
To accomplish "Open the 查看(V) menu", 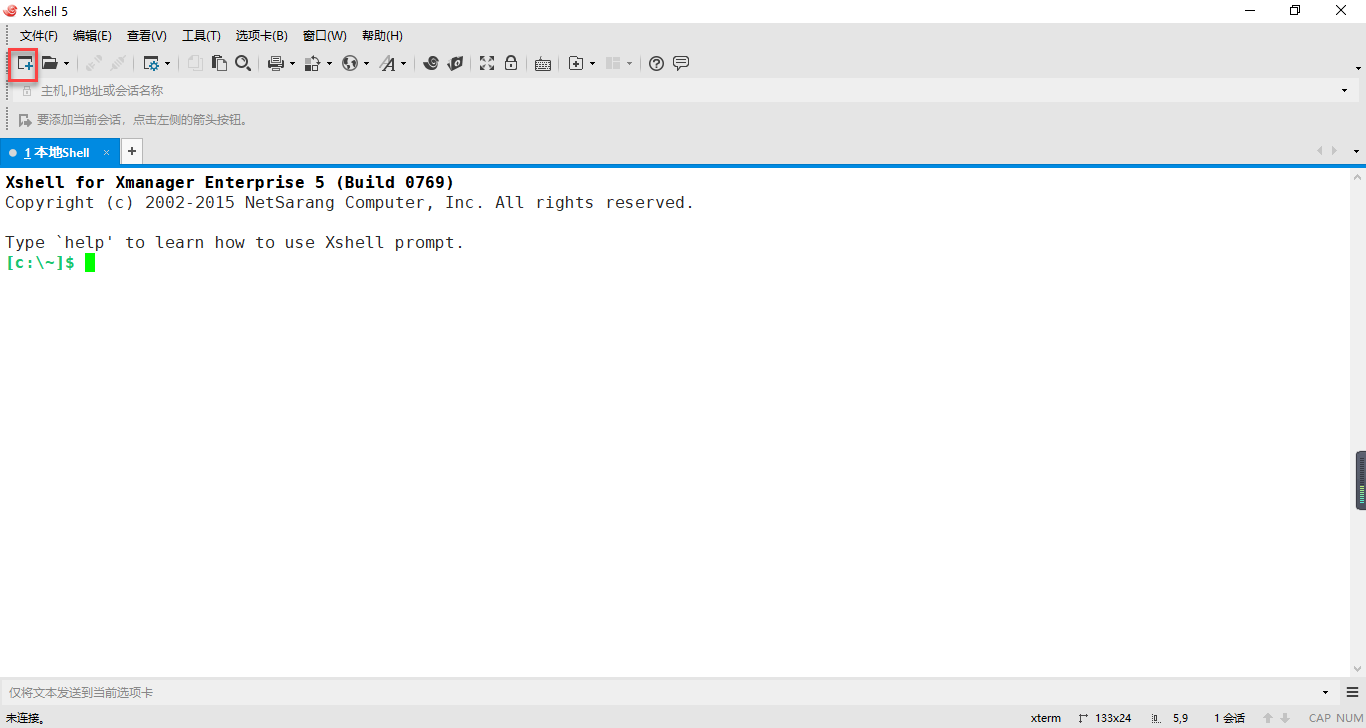I will coord(147,36).
